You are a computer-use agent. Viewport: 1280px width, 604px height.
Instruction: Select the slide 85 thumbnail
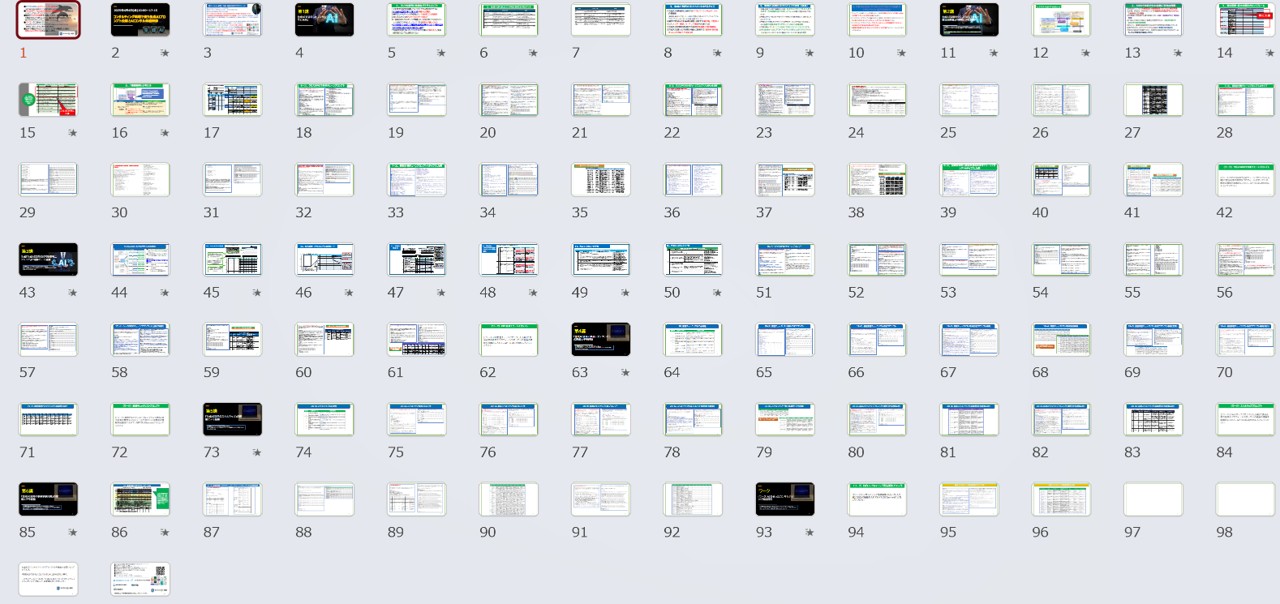(x=48, y=500)
